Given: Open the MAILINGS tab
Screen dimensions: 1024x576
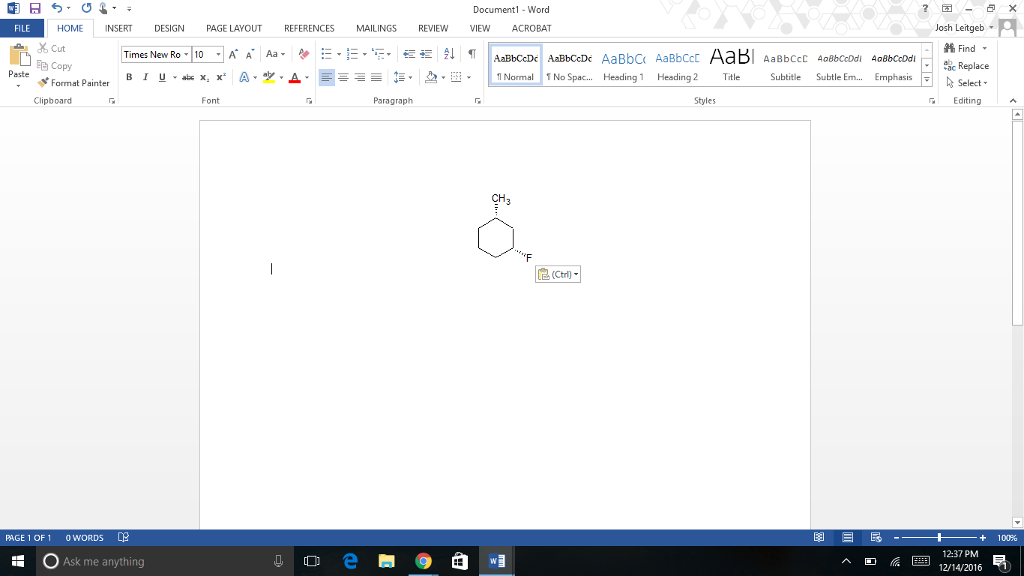Looking at the screenshot, I should 376,28.
